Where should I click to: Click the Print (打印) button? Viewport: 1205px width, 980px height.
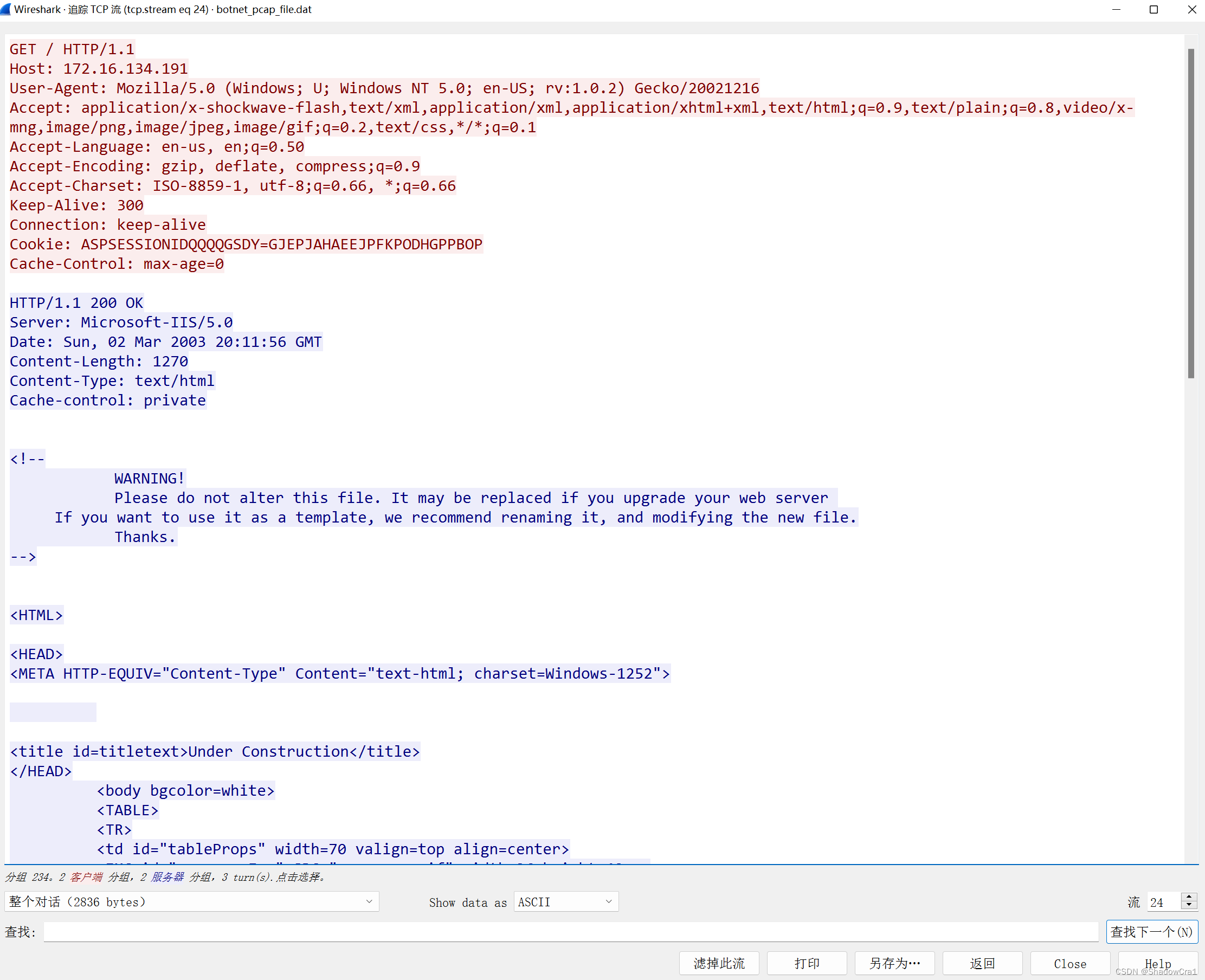point(807,963)
